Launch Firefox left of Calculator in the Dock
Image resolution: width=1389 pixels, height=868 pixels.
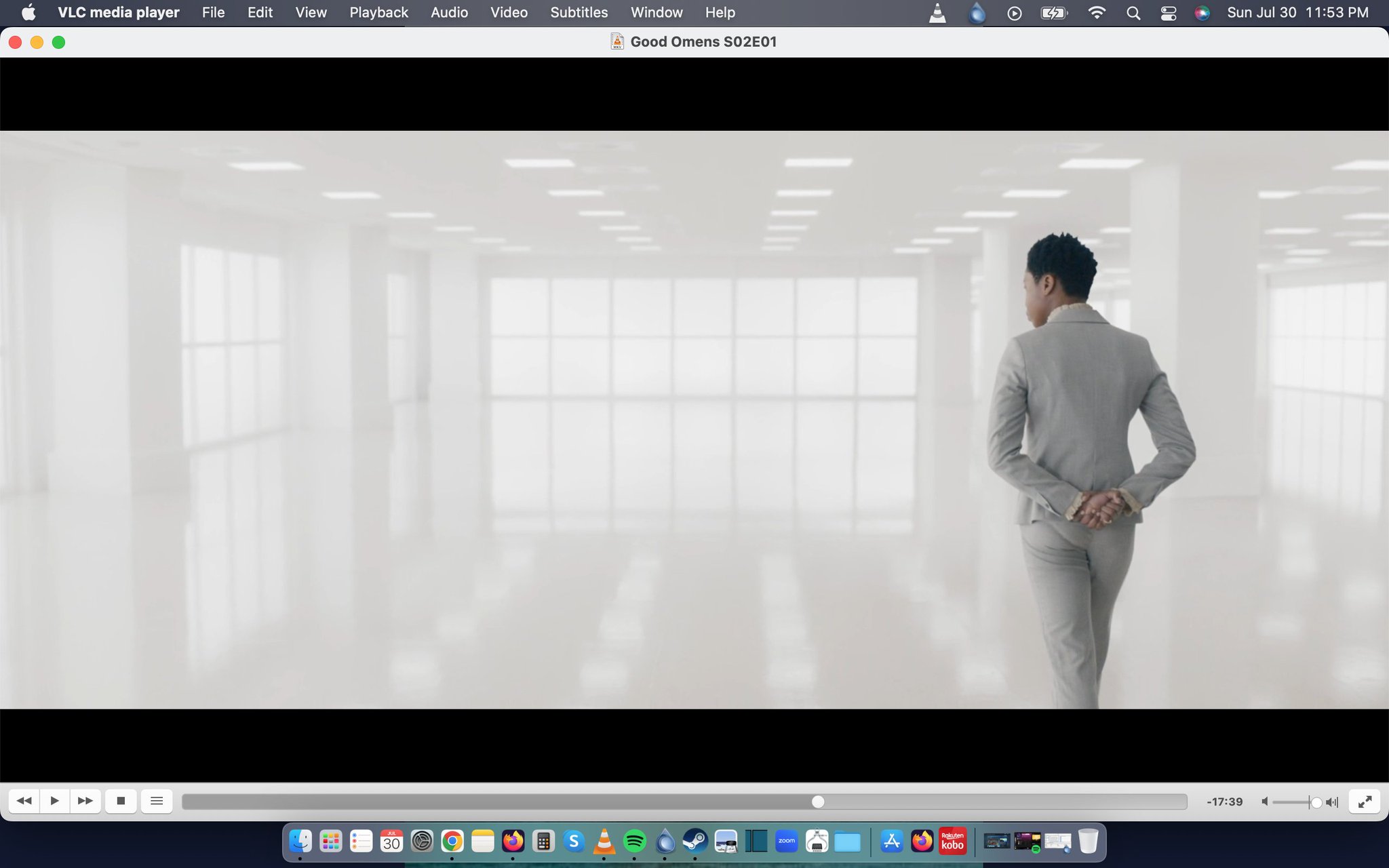[x=513, y=842]
